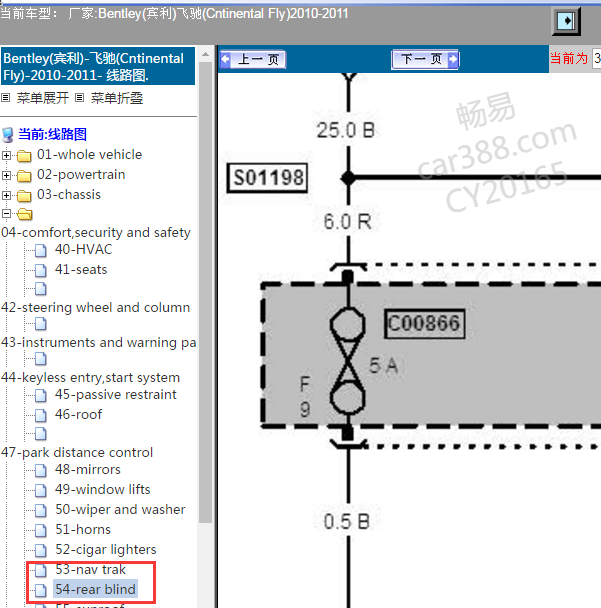Open 49-window lifts diagram
Screen dimensions: 601x608
coord(102,489)
